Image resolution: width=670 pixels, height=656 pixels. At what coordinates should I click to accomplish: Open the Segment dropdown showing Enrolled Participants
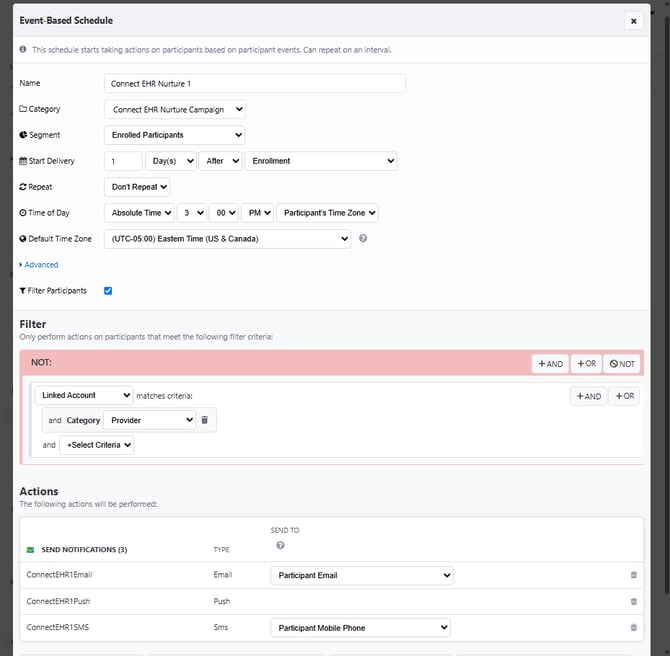pos(175,135)
